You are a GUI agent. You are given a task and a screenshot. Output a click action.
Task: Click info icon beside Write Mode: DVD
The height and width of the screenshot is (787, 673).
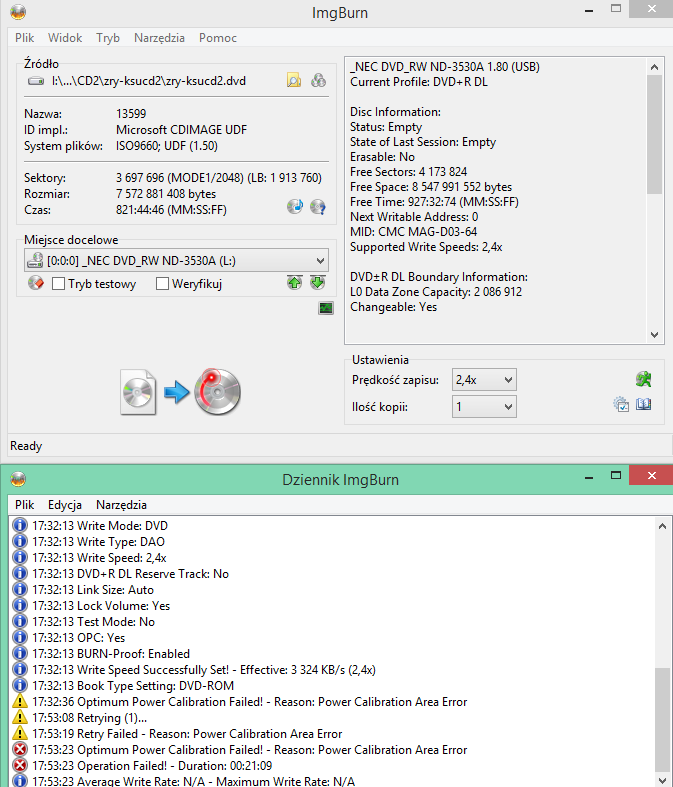pyautogui.click(x=20, y=526)
